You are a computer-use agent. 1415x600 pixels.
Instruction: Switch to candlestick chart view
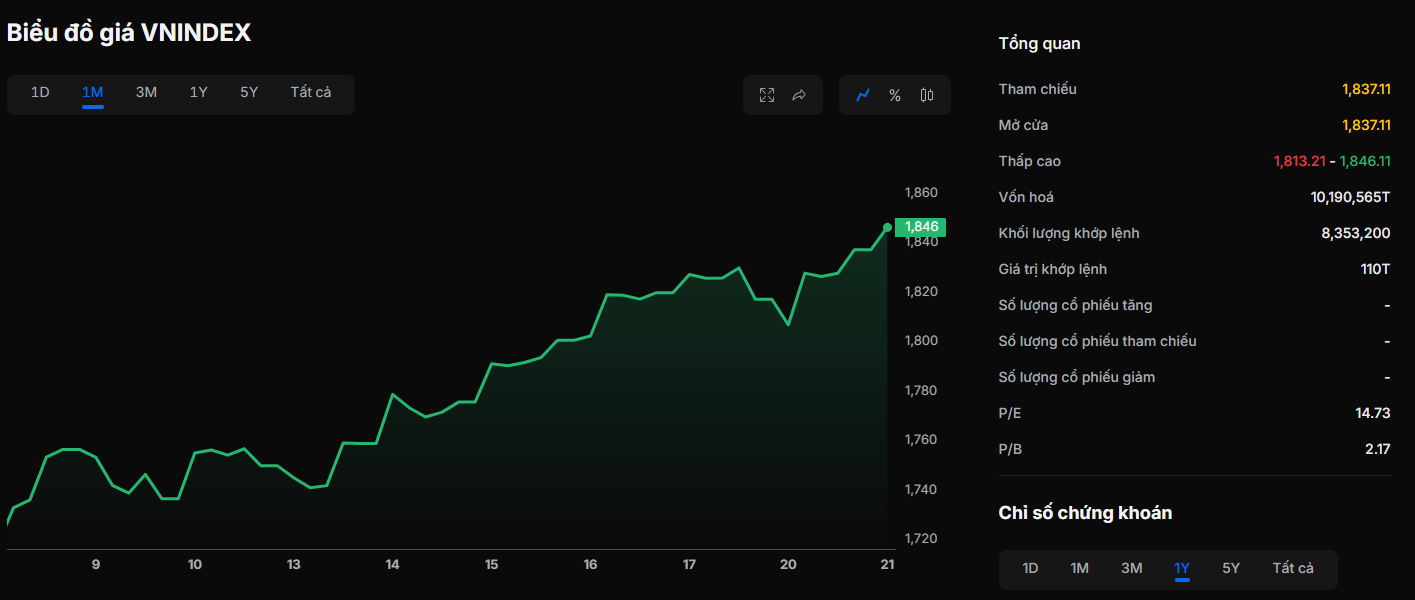(x=927, y=95)
